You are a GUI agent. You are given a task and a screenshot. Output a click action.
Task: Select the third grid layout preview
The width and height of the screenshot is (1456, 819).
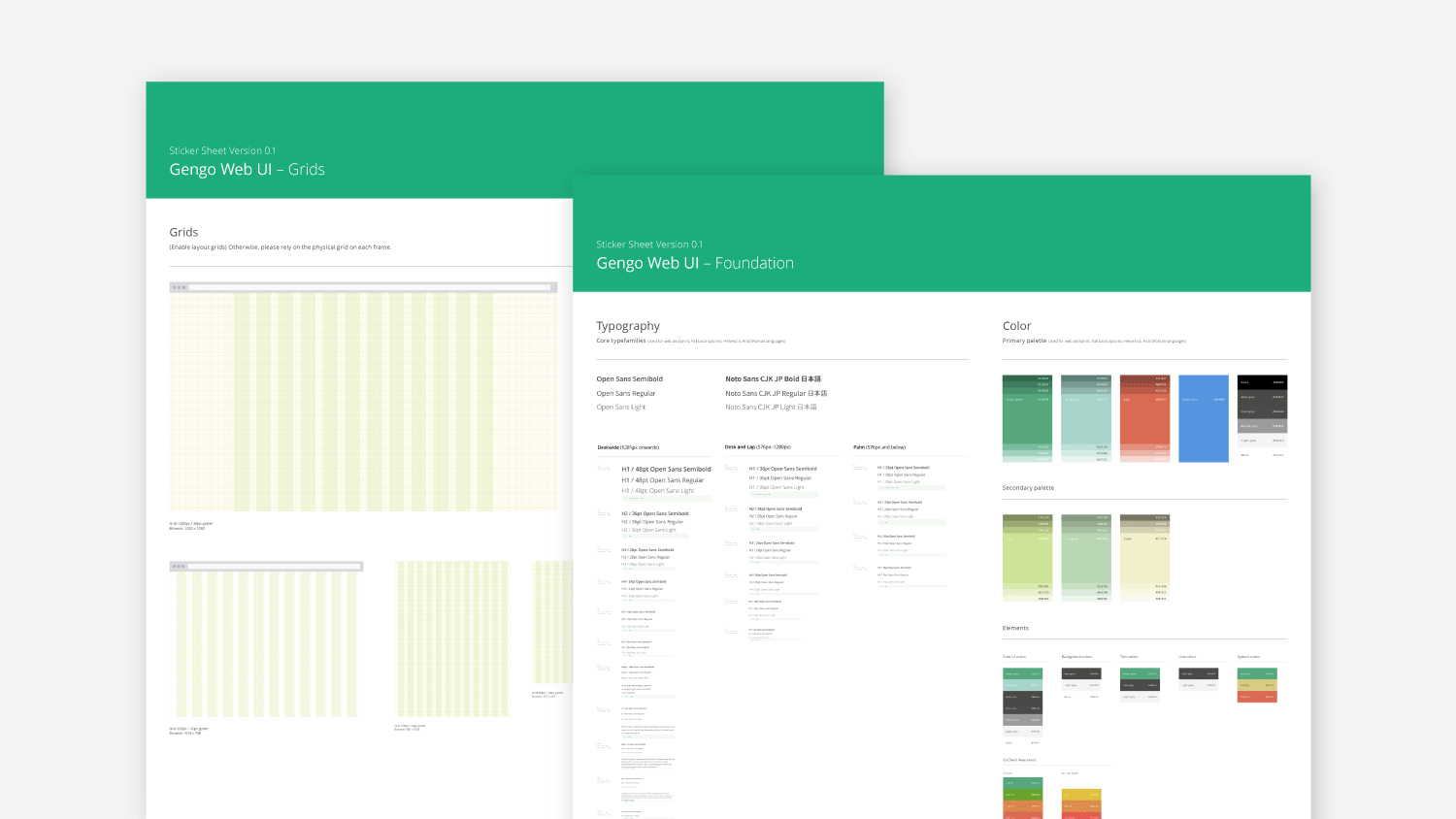pyautogui.click(x=452, y=639)
